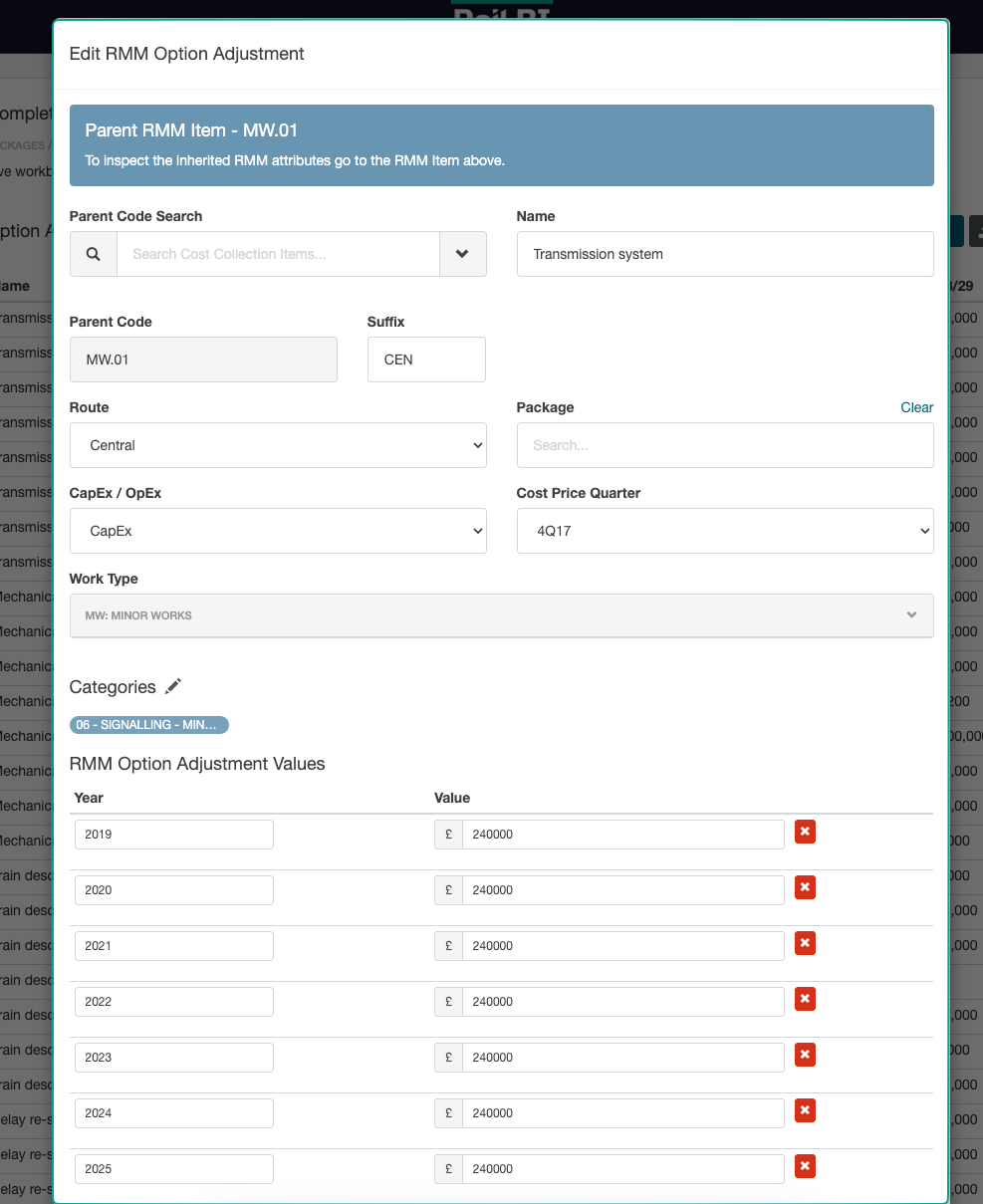Click the Name field containing Transmission system
983x1204 pixels.
[x=724, y=254]
